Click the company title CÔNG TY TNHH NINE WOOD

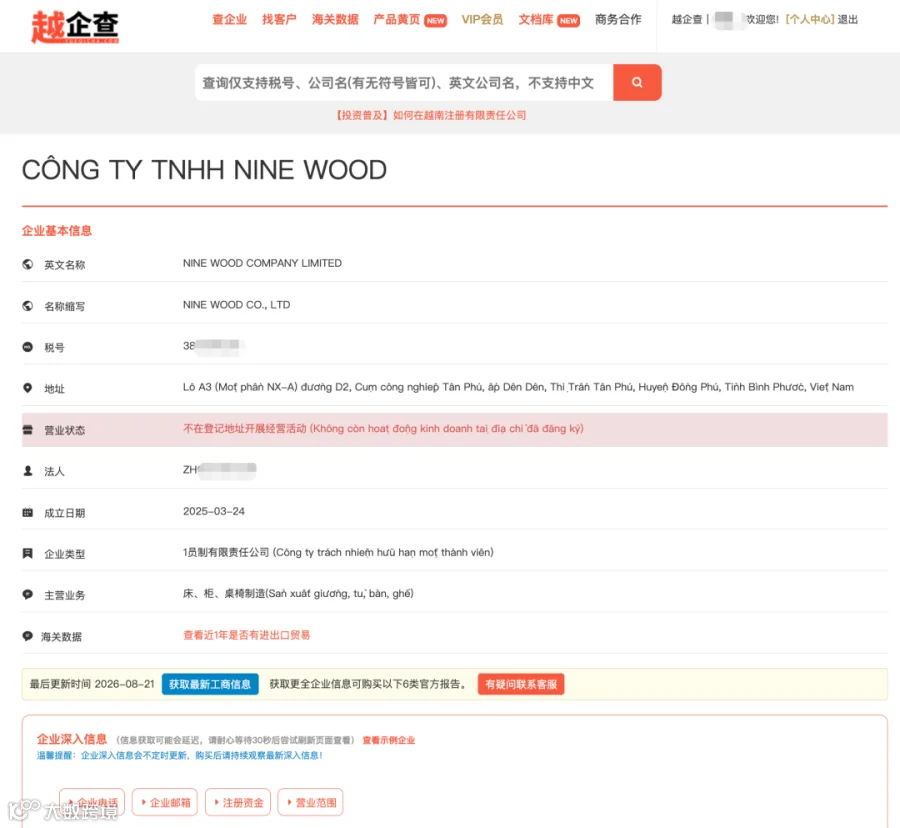tap(204, 170)
